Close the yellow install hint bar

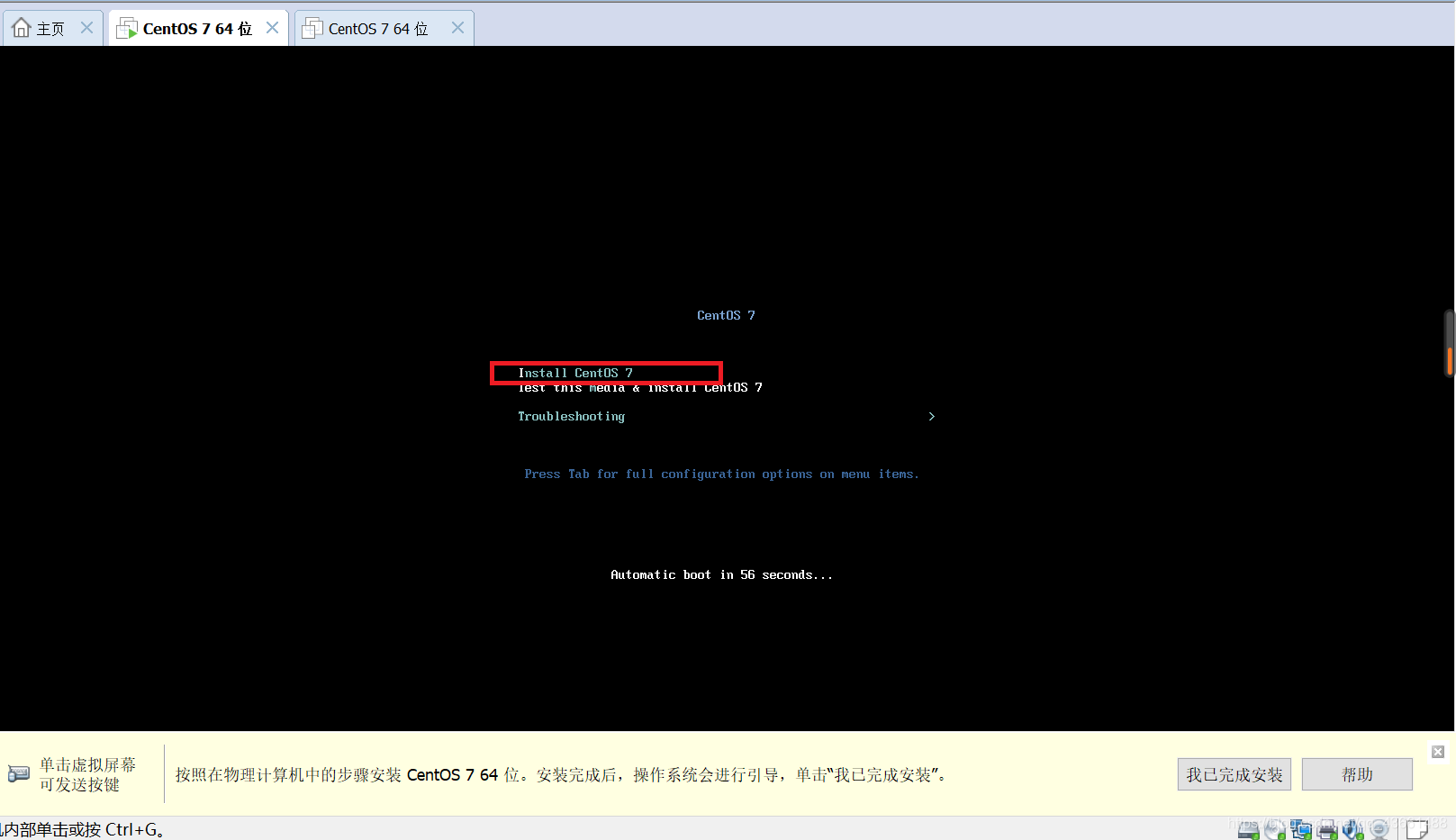pyautogui.click(x=1438, y=752)
